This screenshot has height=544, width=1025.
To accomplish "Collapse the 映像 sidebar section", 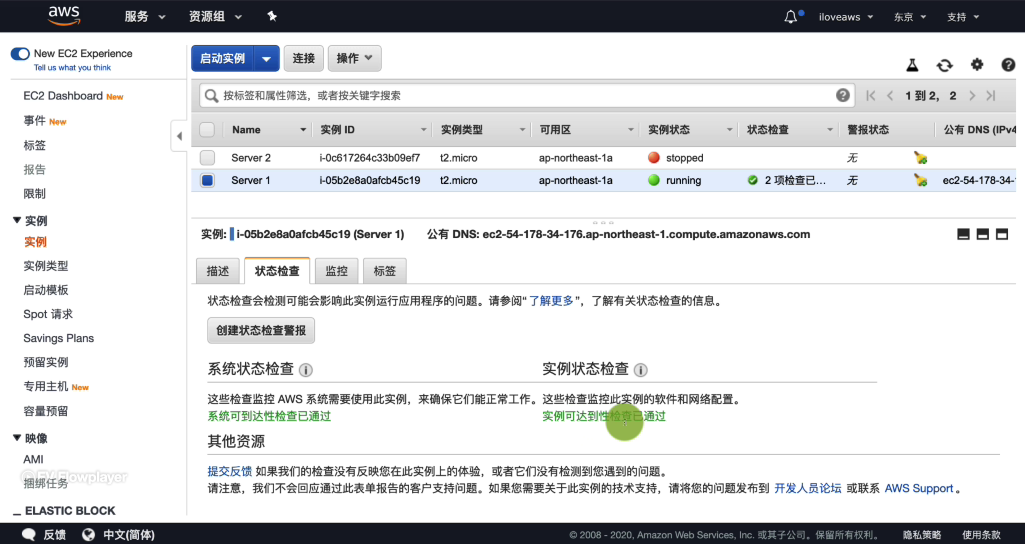I will click(17, 438).
